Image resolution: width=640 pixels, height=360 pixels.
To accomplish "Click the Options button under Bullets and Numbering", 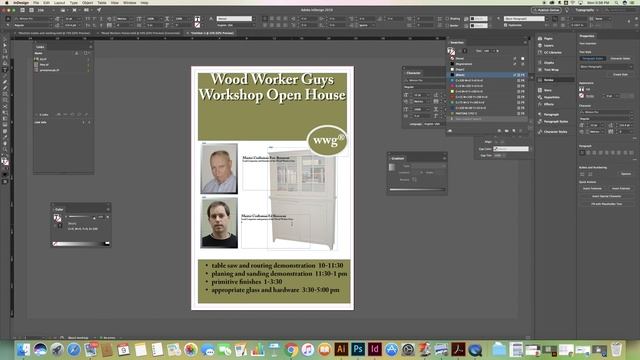I will (x=626, y=174).
